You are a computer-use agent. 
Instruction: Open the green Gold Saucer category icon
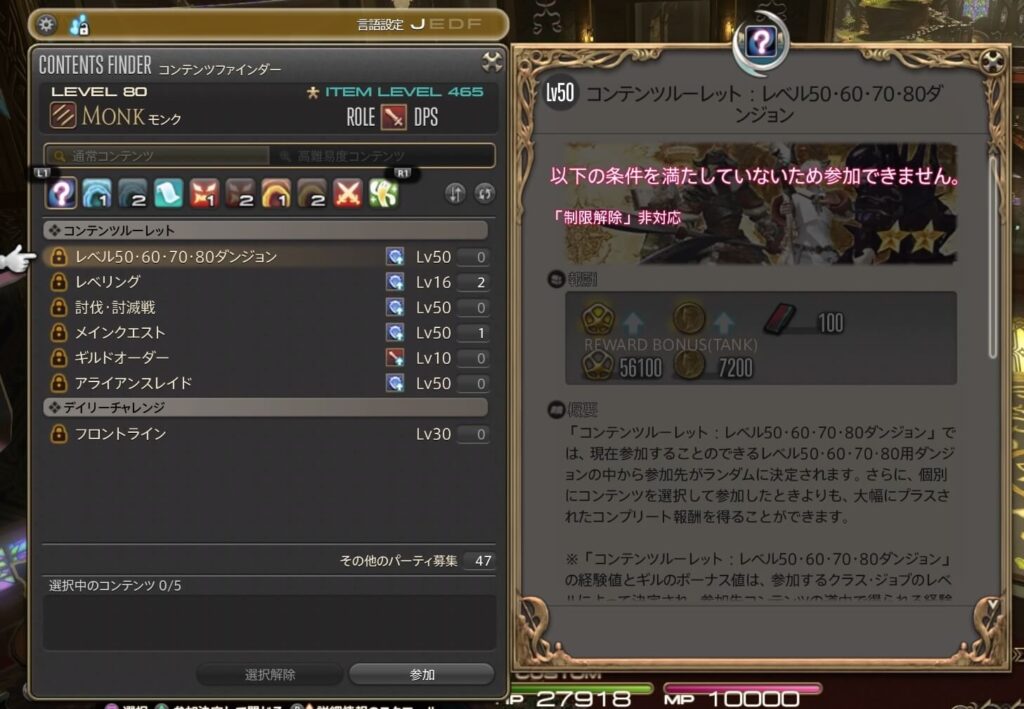click(x=384, y=193)
